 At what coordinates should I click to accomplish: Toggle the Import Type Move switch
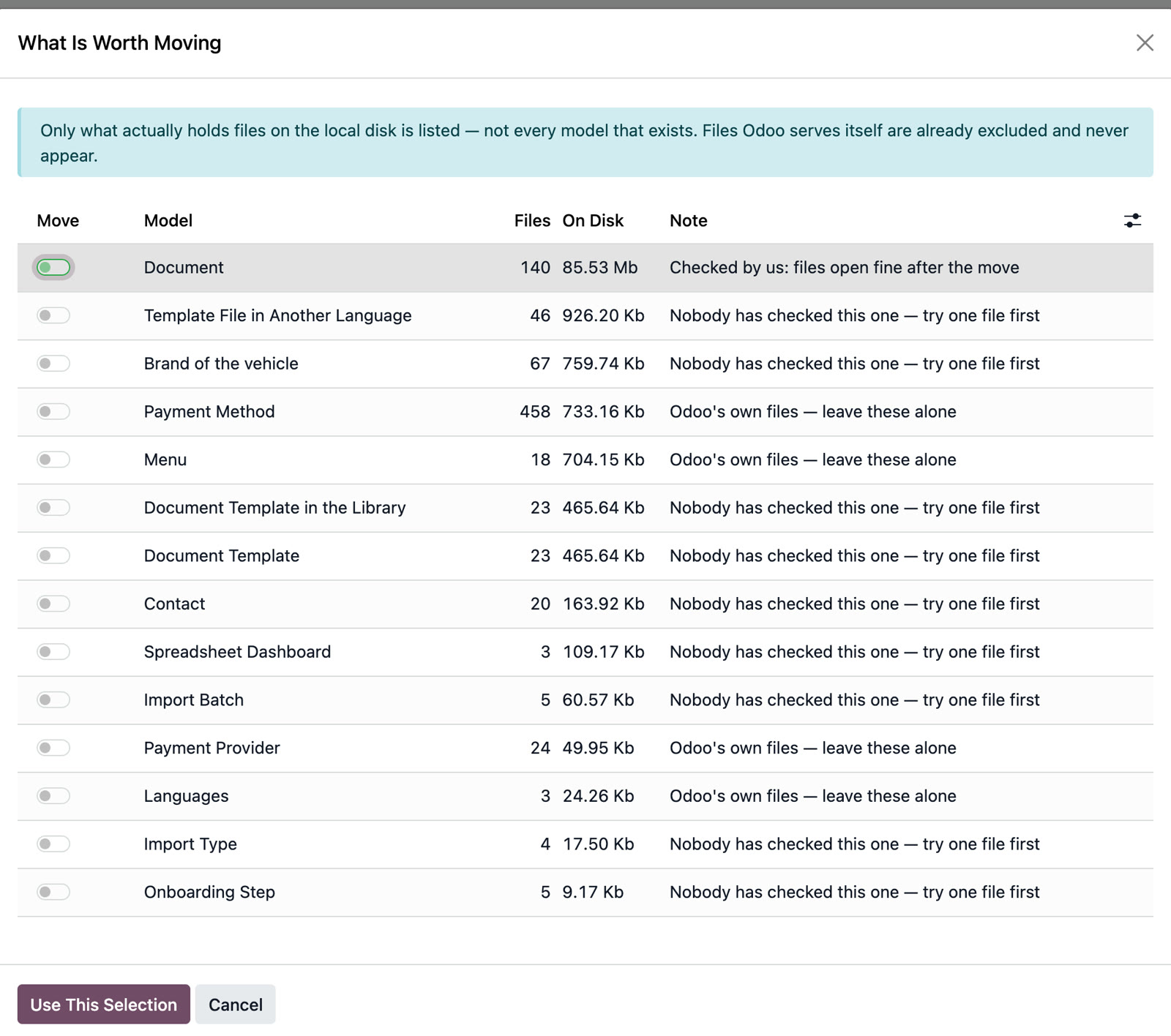(53, 844)
